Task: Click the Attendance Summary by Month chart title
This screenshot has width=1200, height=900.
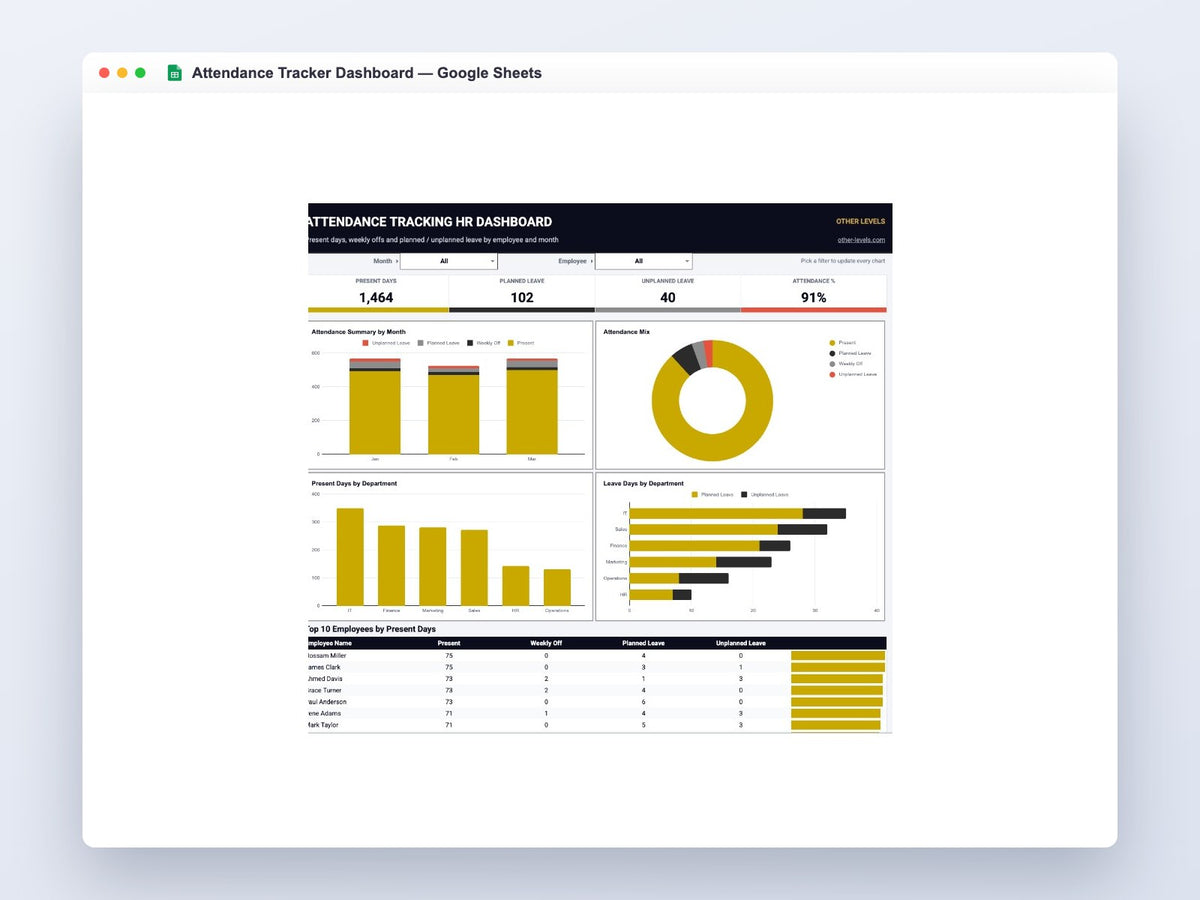Action: pos(359,331)
